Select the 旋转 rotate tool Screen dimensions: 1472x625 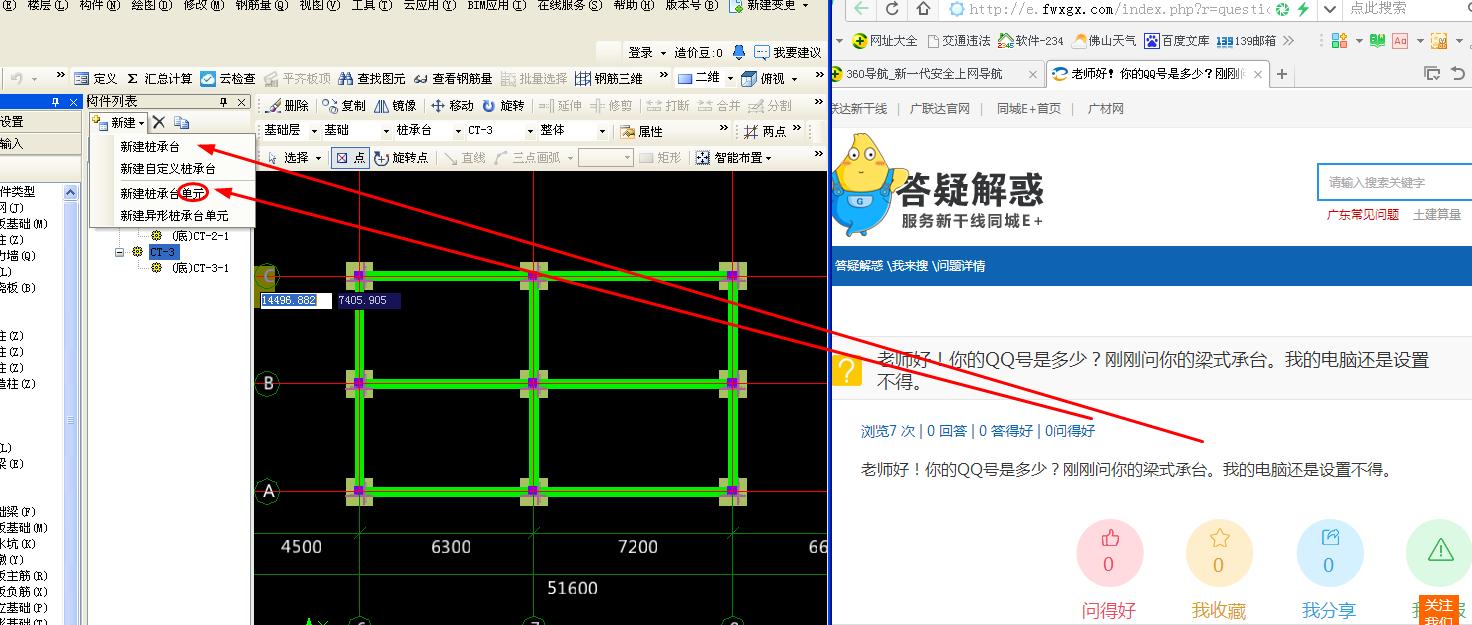tap(503, 106)
